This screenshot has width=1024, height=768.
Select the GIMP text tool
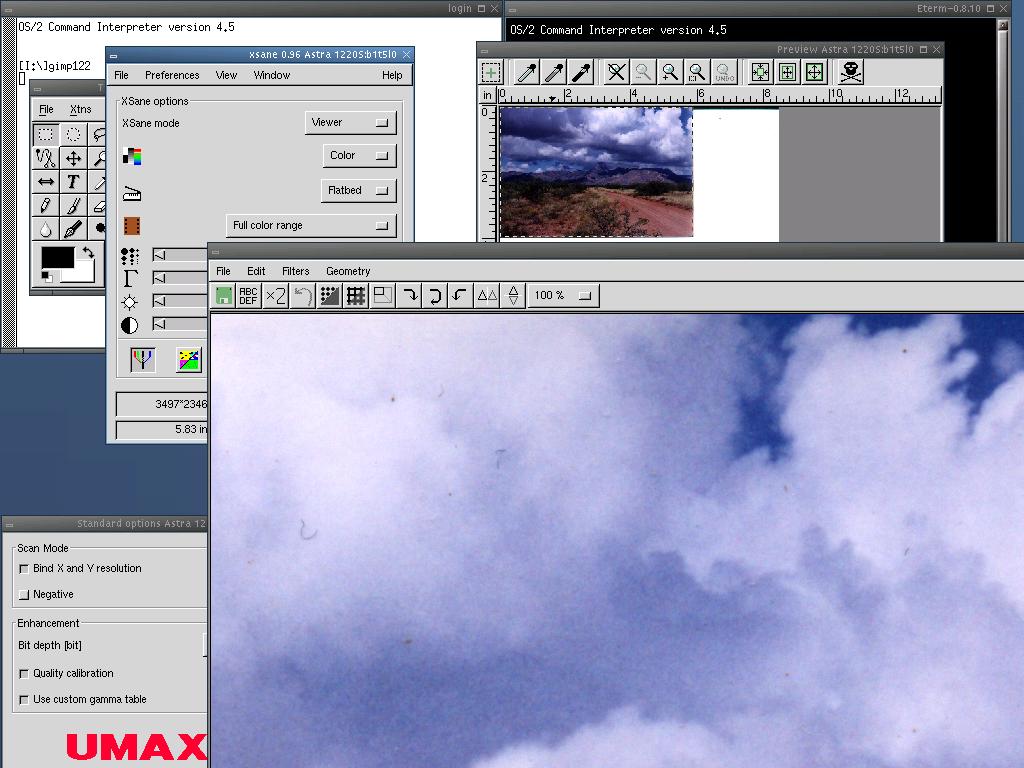[73, 182]
